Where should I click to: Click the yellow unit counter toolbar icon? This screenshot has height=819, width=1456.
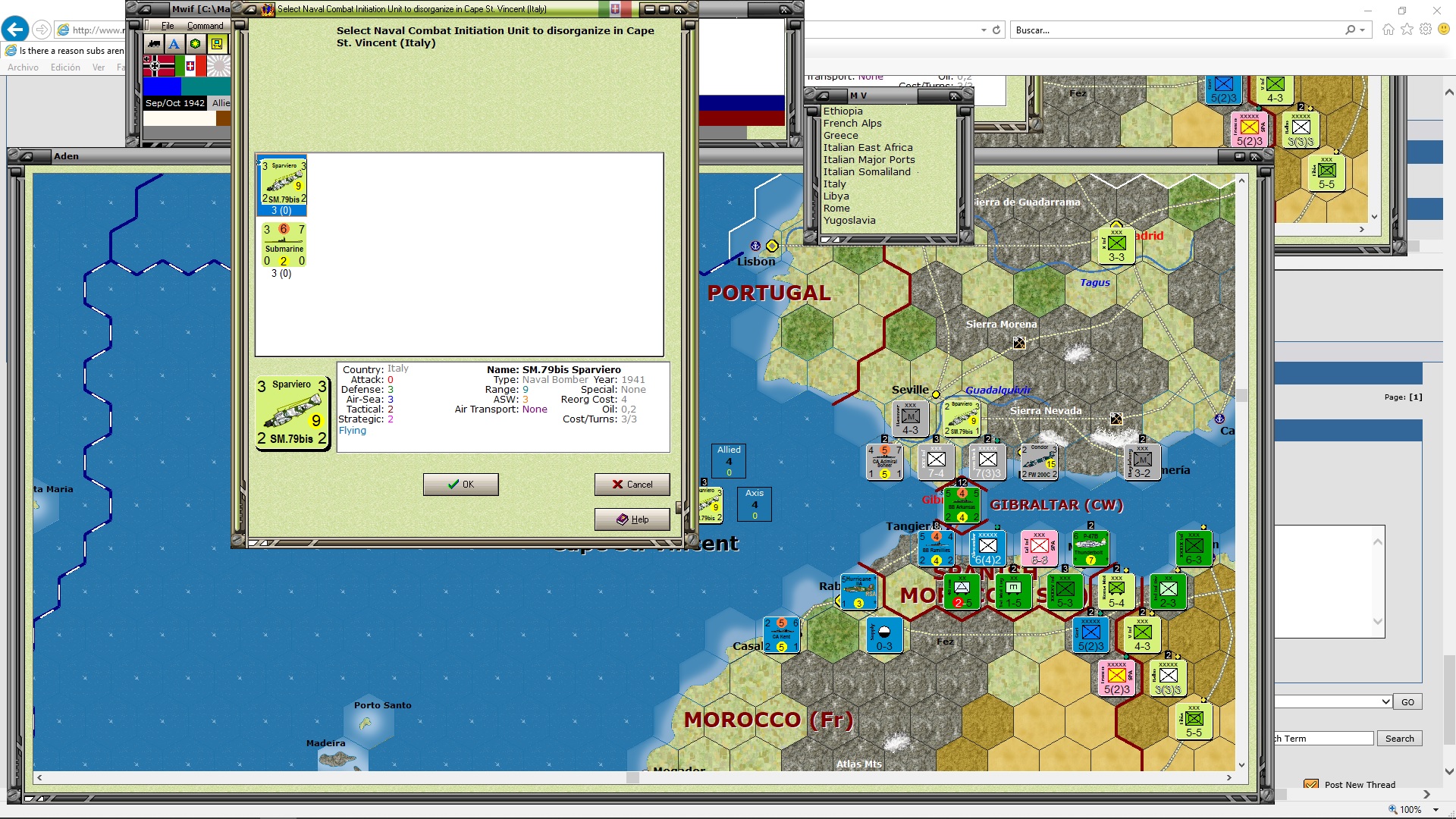(216, 44)
